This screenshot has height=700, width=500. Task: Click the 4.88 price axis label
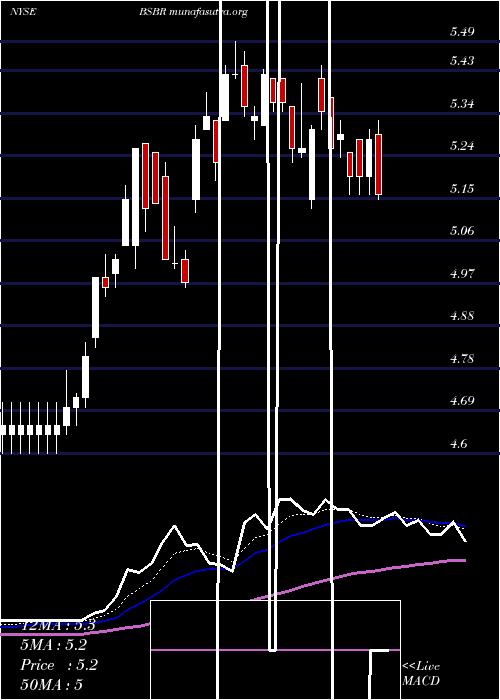pos(462,316)
